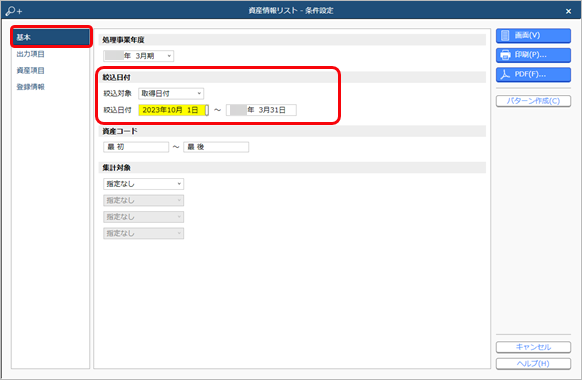Click the 資産コード start field 最初
582x380 pixels.
pyautogui.click(x=136, y=147)
